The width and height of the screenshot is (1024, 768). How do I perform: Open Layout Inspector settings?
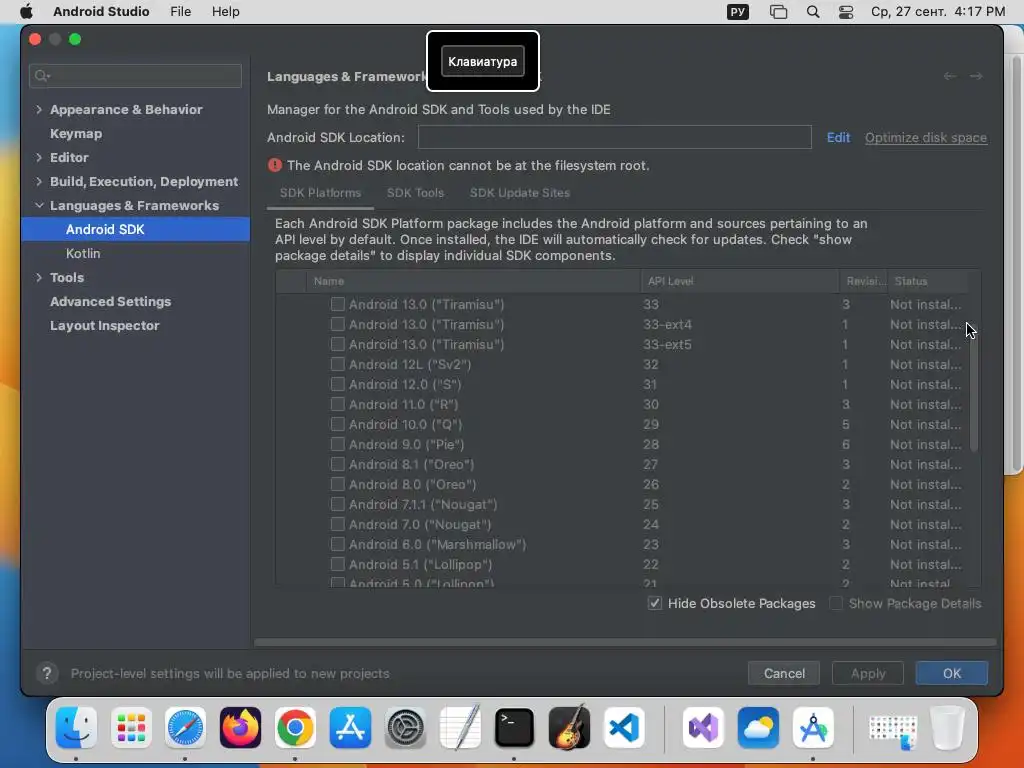pos(104,325)
